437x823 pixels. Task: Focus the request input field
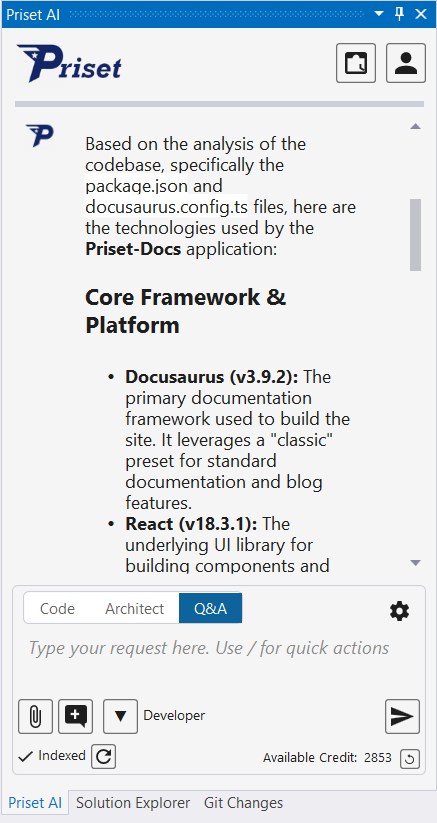(219, 660)
